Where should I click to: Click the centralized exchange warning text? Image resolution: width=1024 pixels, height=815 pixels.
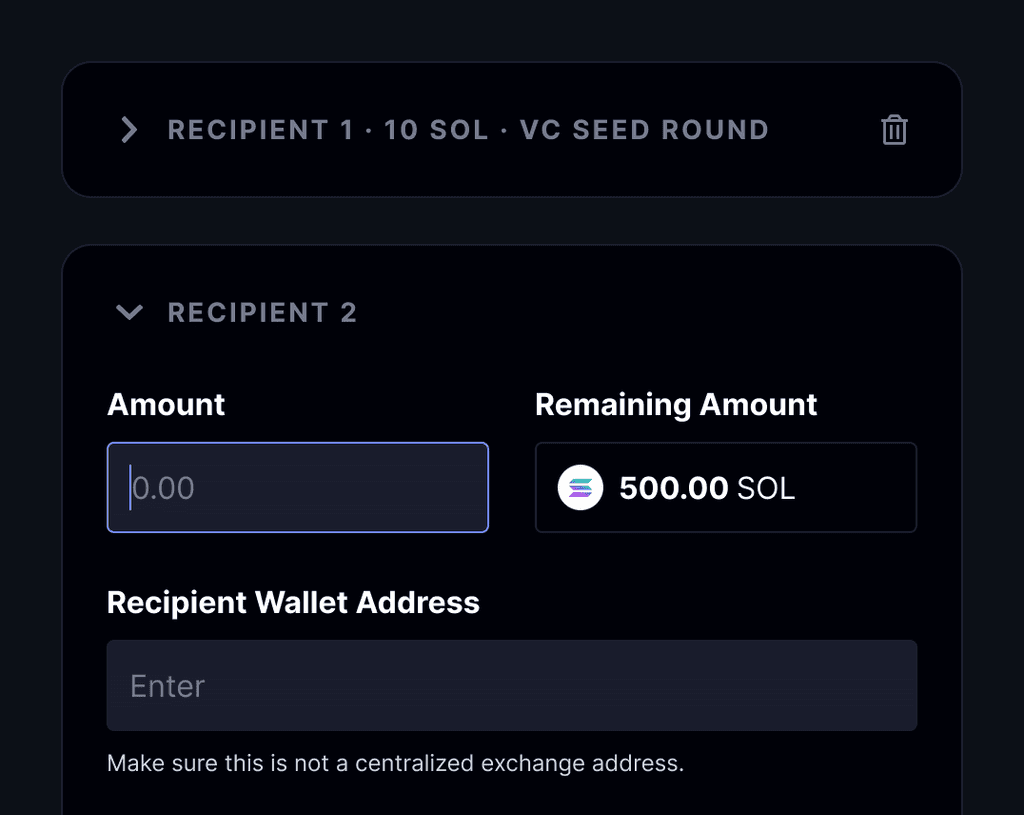pyautogui.click(x=395, y=763)
